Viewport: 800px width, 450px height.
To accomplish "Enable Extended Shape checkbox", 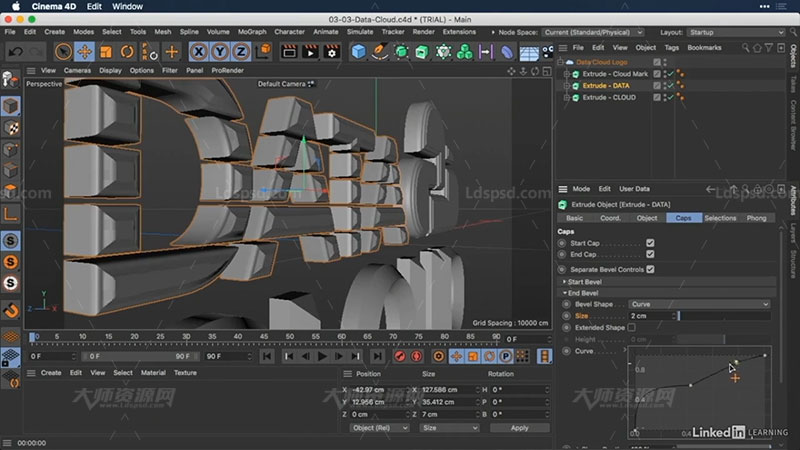I will [x=632, y=328].
